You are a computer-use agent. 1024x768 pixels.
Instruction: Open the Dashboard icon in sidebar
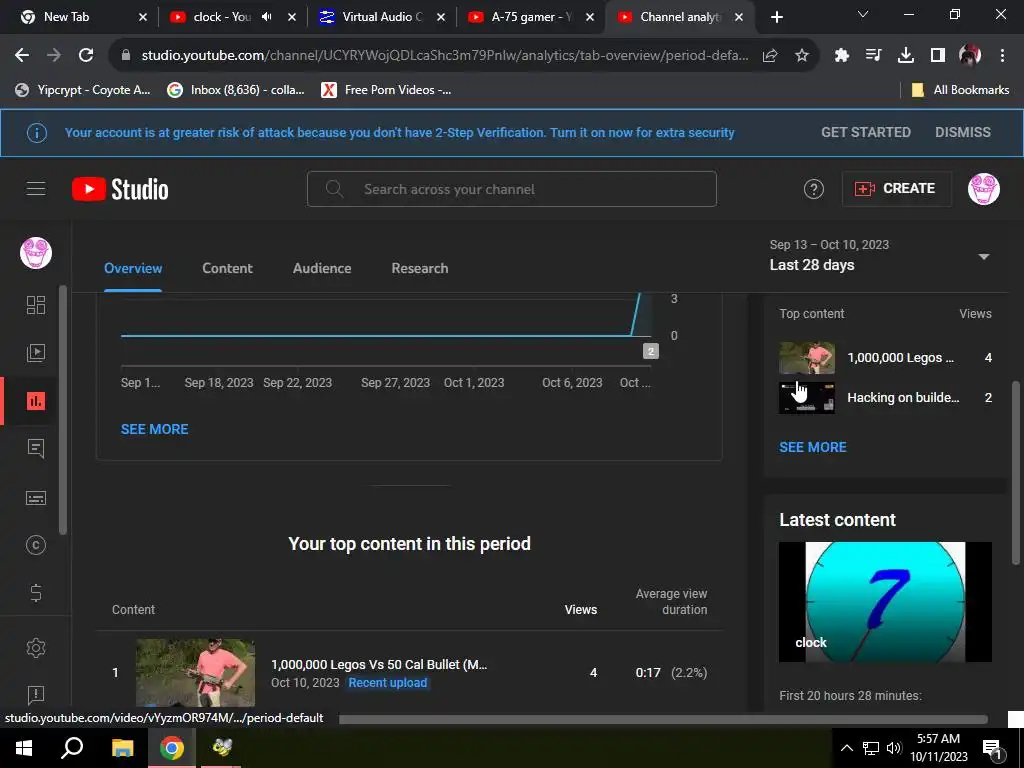[x=36, y=305]
